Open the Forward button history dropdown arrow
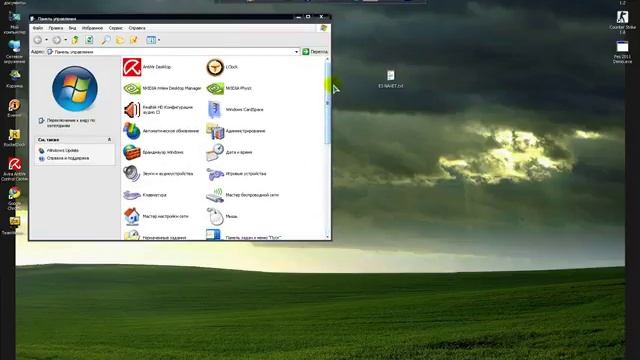 click(65, 40)
